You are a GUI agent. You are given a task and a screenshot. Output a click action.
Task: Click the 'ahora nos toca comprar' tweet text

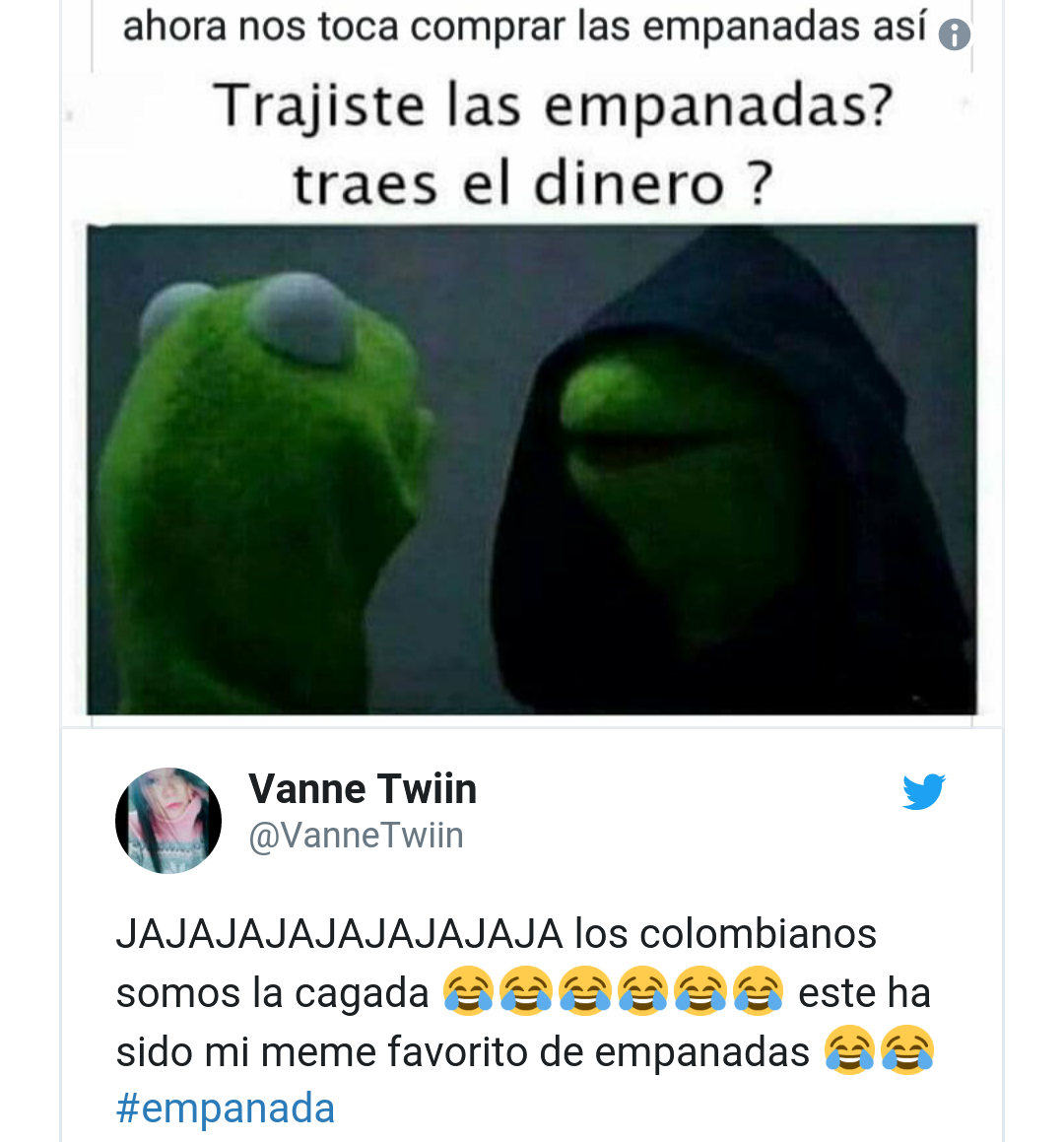point(524,27)
